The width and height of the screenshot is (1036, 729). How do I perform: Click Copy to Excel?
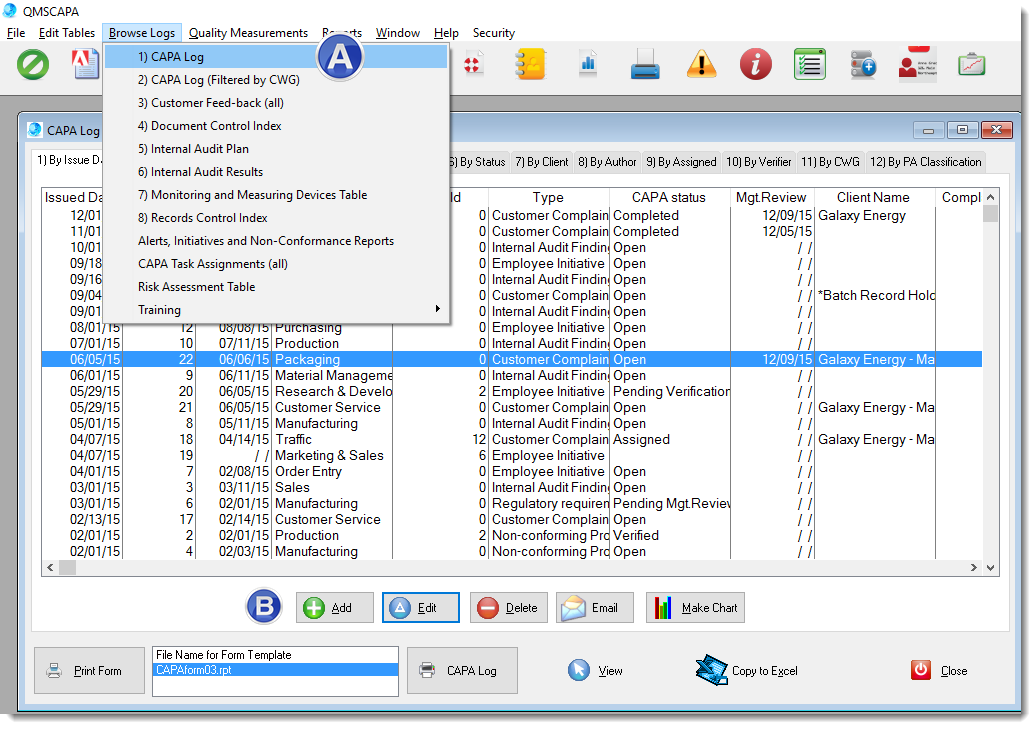(x=747, y=671)
